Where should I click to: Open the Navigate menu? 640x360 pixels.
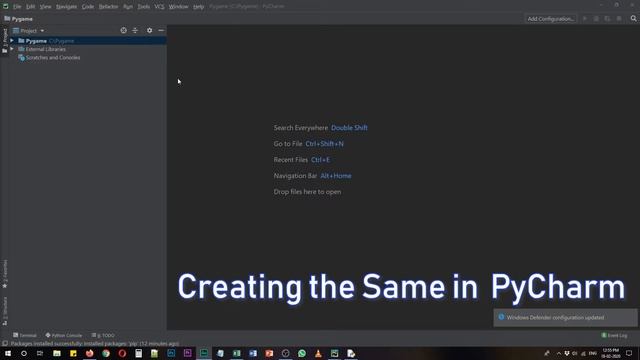pyautogui.click(x=66, y=7)
